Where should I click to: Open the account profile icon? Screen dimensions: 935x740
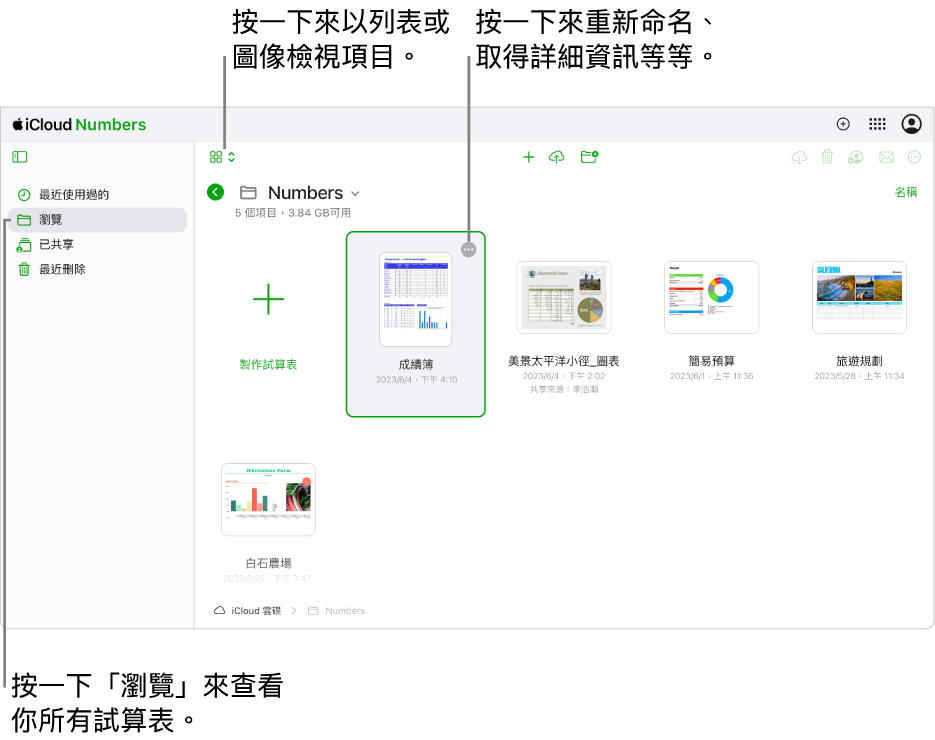[912, 124]
